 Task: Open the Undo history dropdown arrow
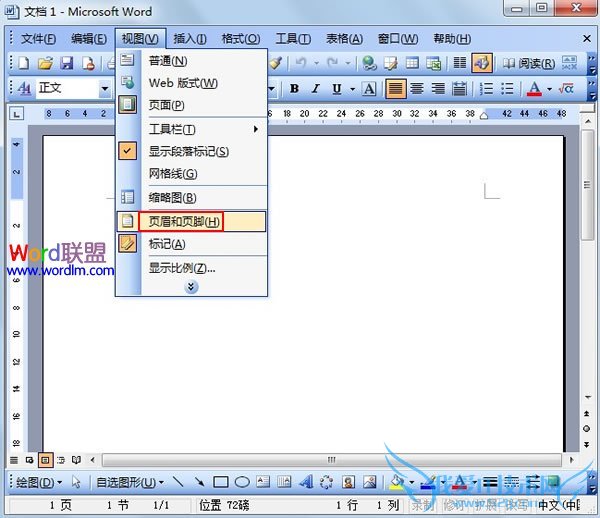click(x=316, y=63)
